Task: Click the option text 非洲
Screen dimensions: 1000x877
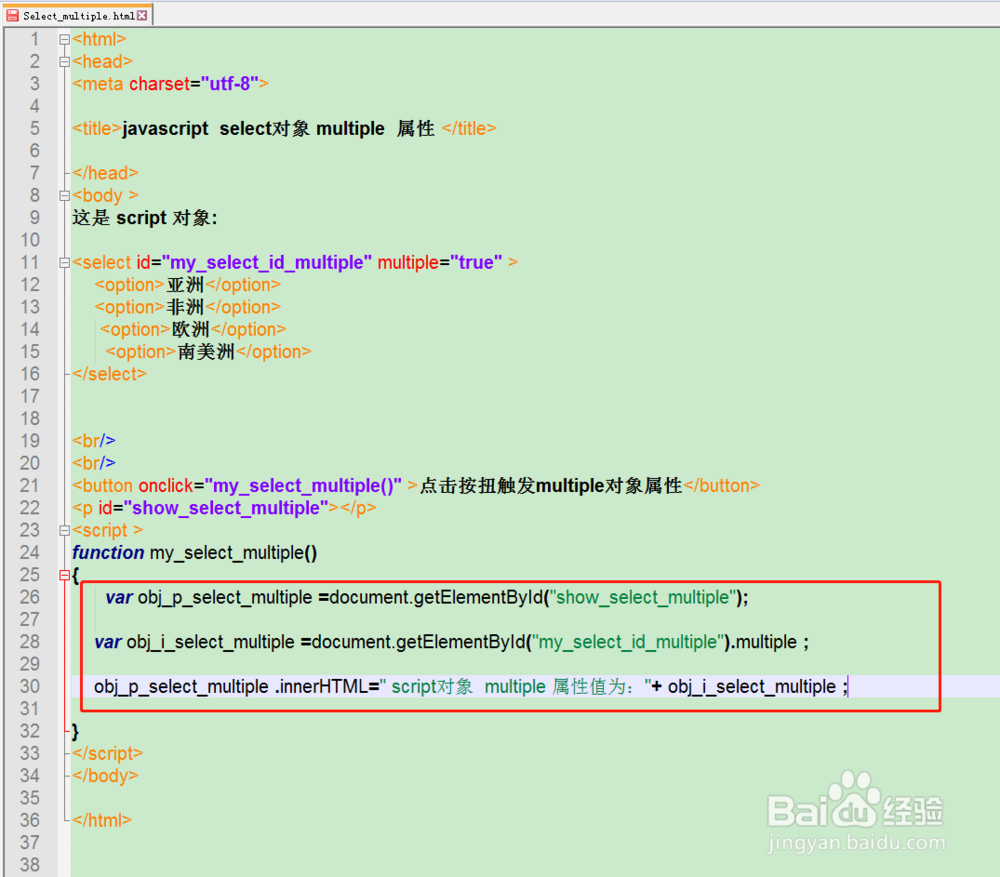Action: coord(185,307)
